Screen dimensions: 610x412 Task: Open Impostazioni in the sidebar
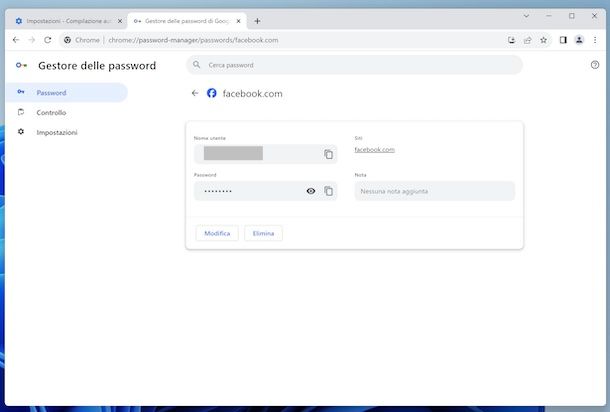[57, 132]
